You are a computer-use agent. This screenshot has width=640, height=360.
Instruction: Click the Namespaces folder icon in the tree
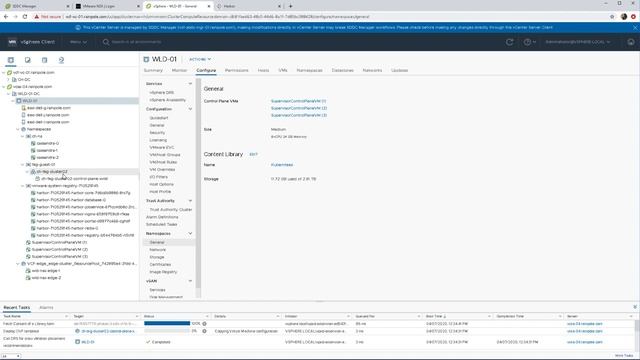[23, 129]
